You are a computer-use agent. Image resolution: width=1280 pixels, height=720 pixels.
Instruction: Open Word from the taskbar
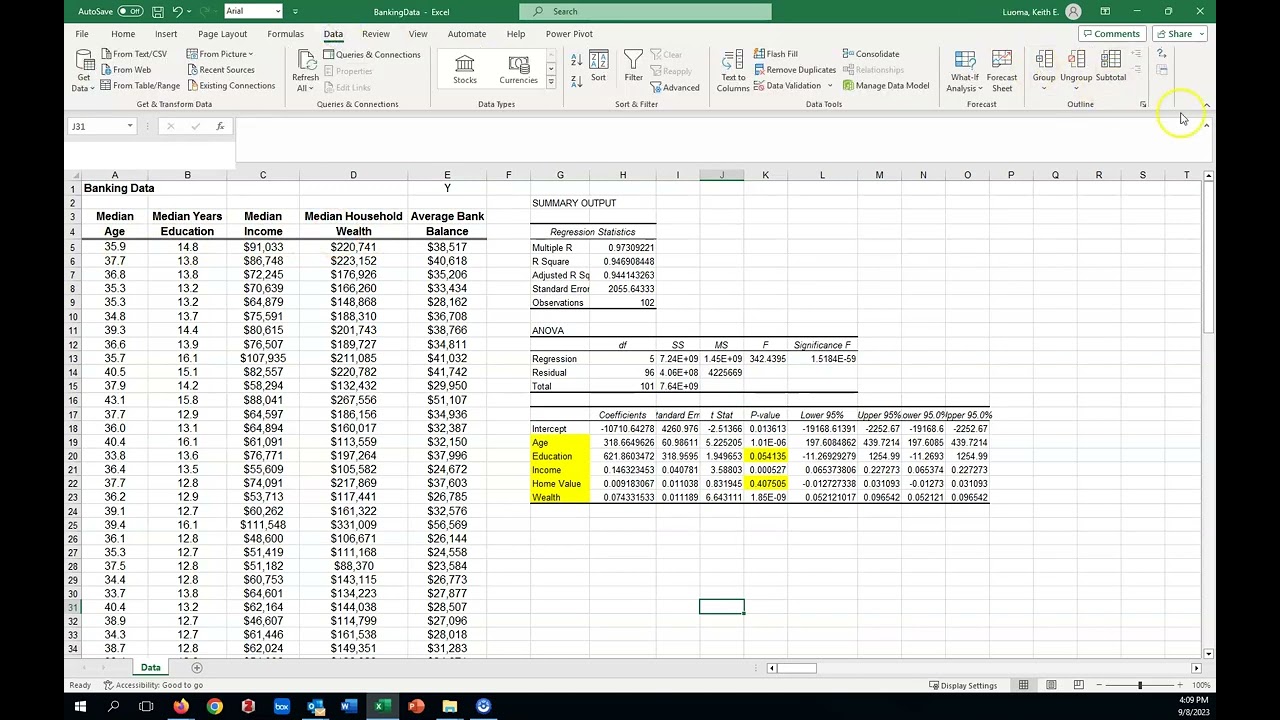348,706
